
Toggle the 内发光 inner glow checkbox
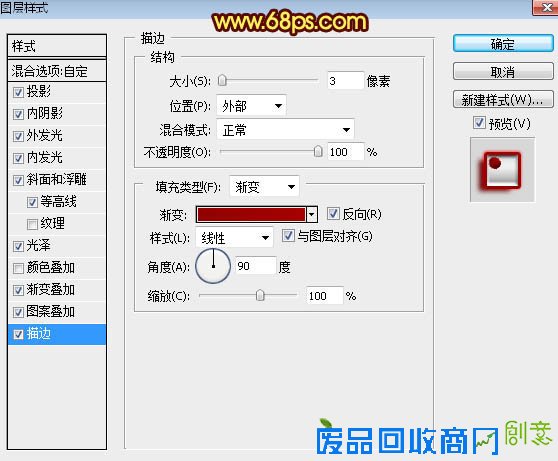point(18,158)
